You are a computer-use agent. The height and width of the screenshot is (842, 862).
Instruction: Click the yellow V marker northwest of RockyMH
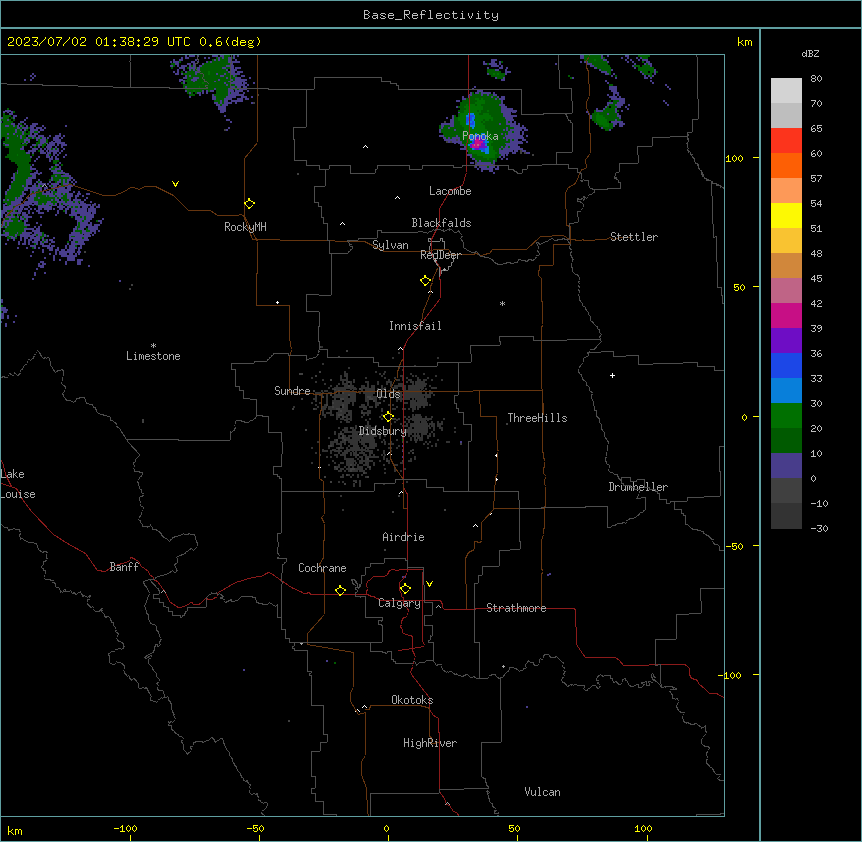pyautogui.click(x=175, y=184)
